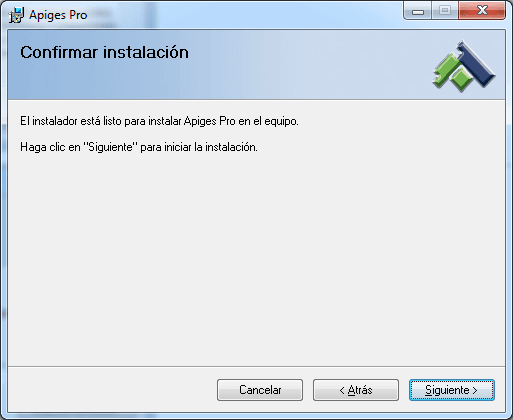Viewport: 513px width, 420px height.
Task: Click the Apiges Pro title bar text
Action: [x=58, y=15]
